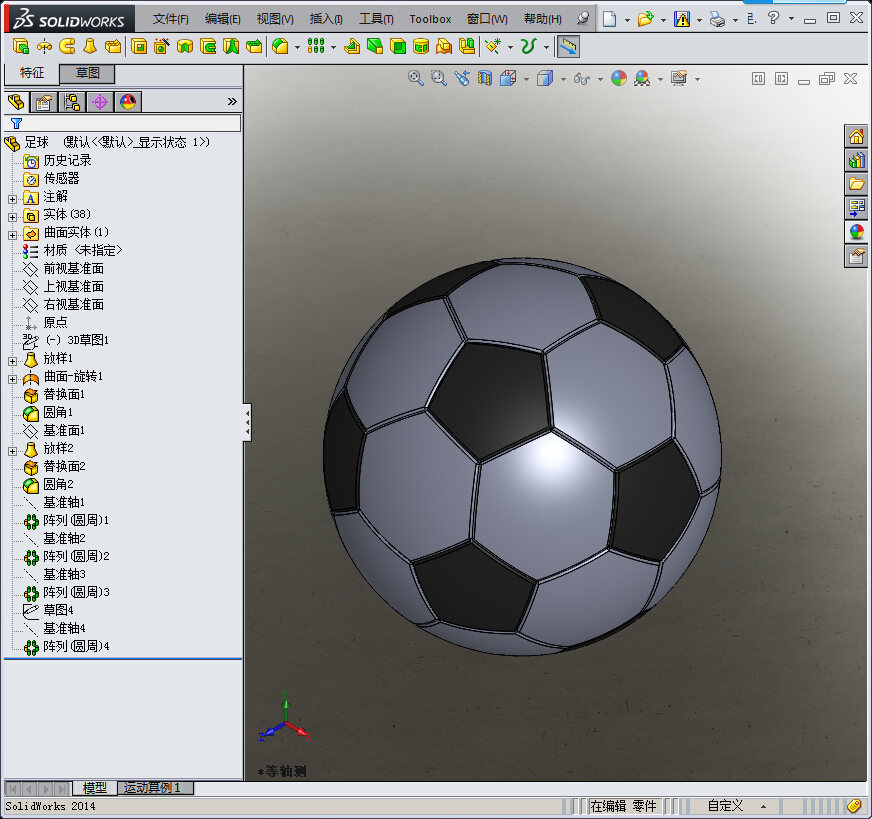This screenshot has height=819, width=872.
Task: Switch to the 运动算例1 bottom tab
Action: point(155,788)
